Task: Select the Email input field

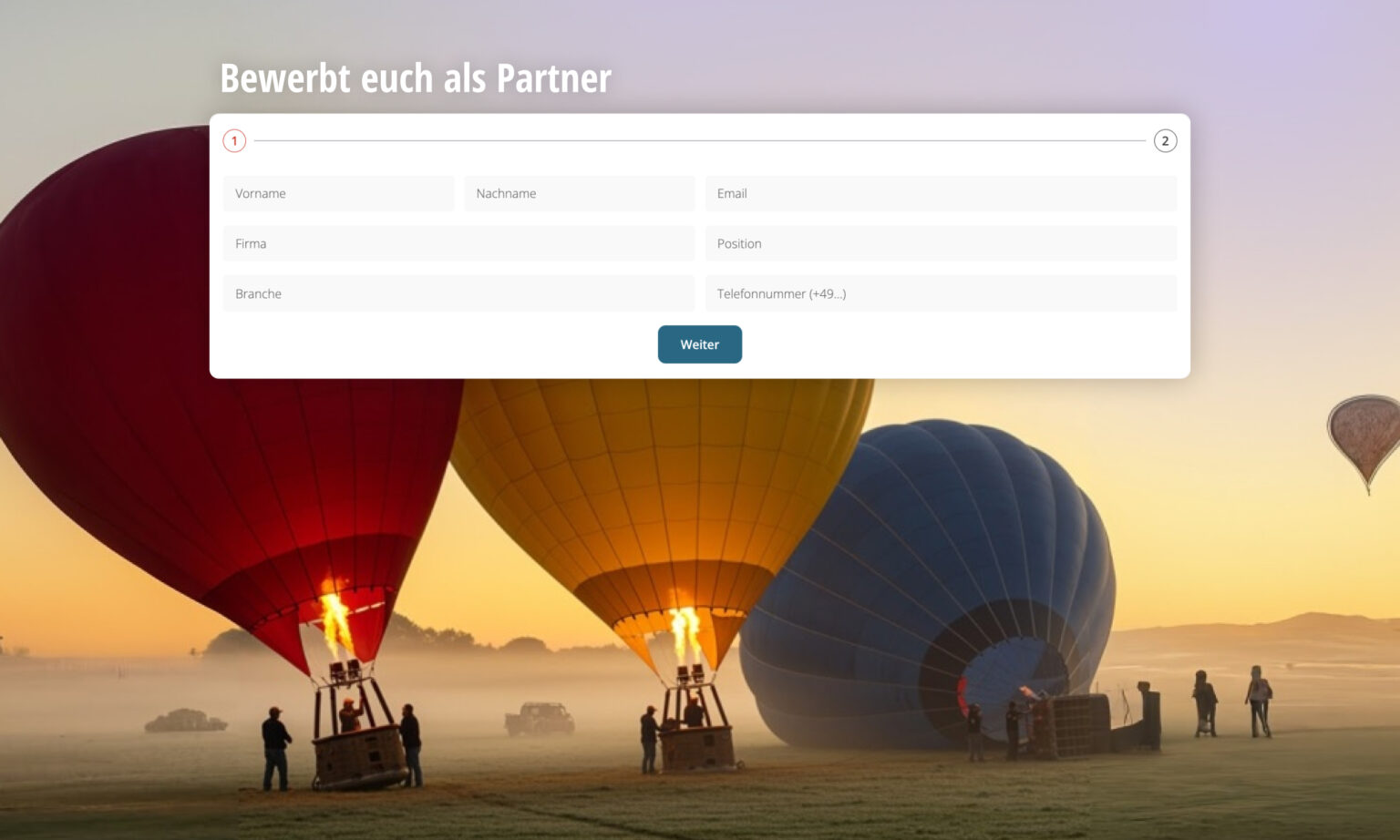Action: [941, 194]
